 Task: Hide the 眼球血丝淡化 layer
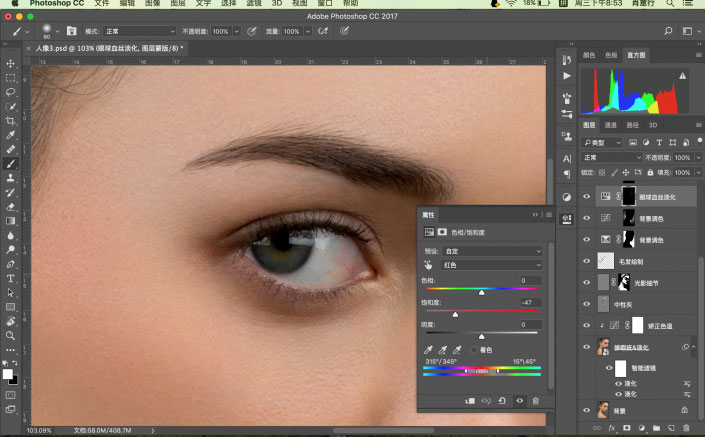tap(588, 196)
